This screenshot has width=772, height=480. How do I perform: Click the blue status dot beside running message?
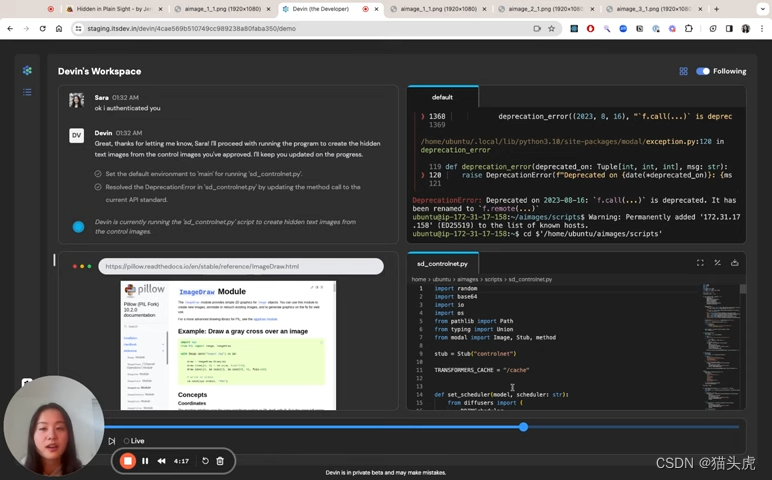[x=78, y=227]
